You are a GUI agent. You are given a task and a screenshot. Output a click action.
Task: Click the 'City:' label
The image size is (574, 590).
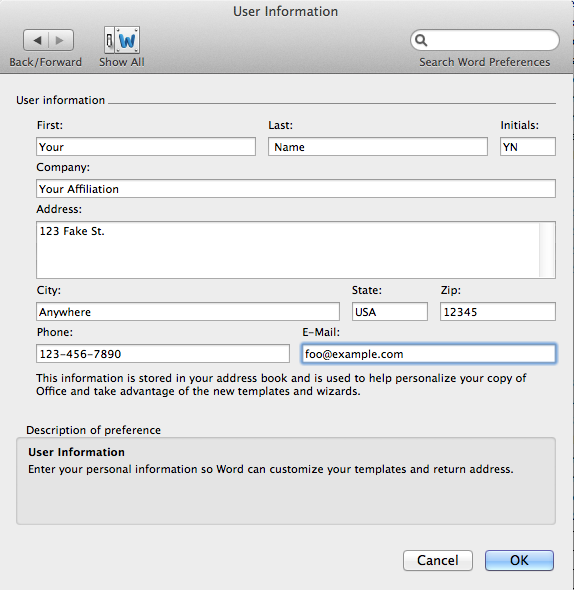49,290
